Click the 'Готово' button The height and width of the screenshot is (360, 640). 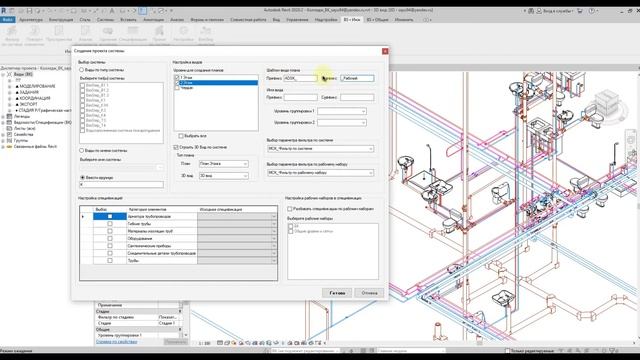click(337, 293)
